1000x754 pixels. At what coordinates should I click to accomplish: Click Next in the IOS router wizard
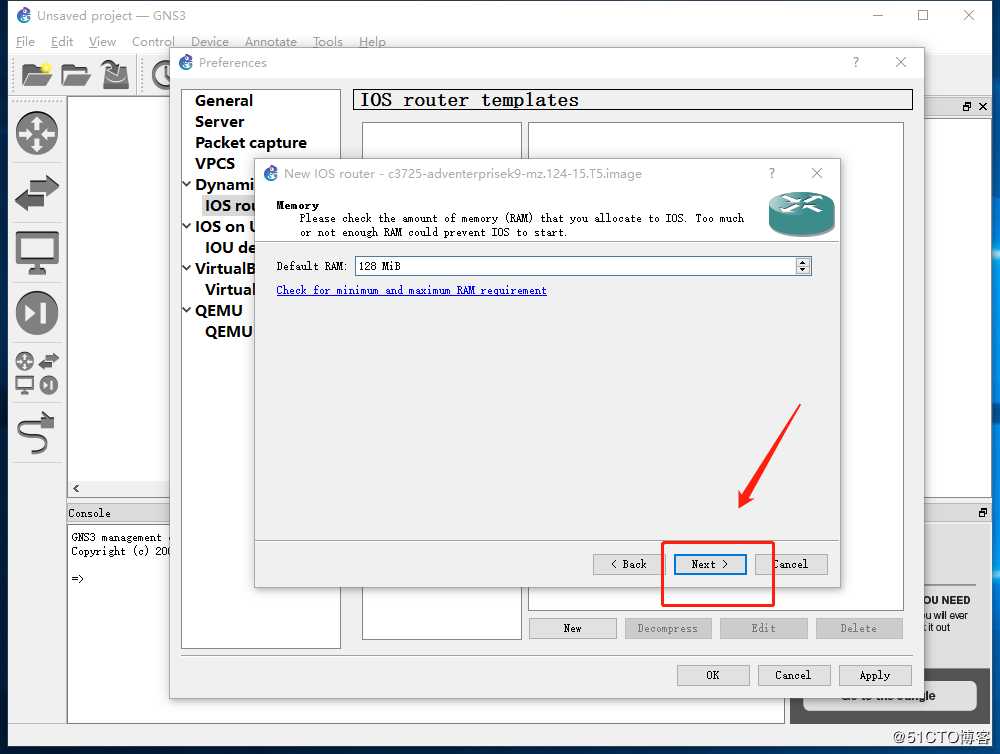[710, 564]
